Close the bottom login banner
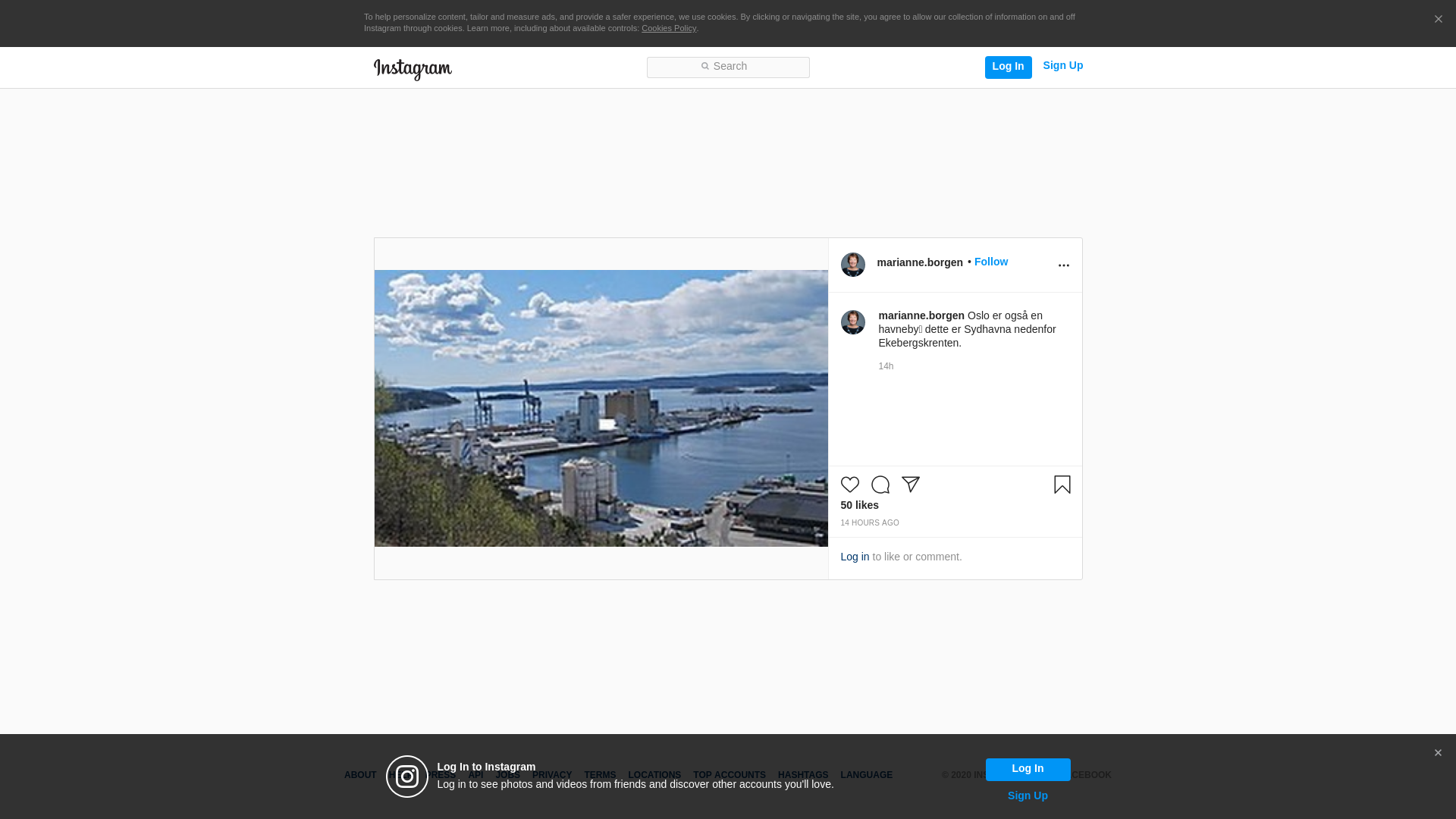Screen dimensions: 1456x819 [1437, 753]
